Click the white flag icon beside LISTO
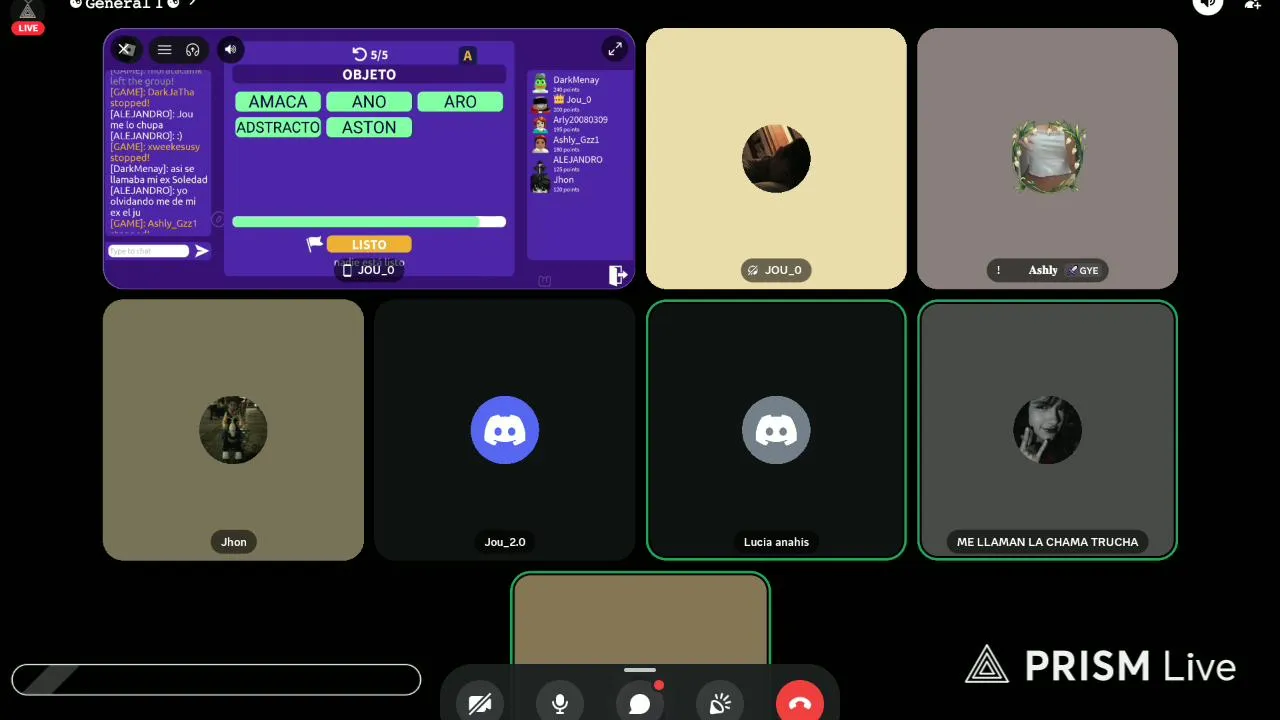 [x=314, y=244]
